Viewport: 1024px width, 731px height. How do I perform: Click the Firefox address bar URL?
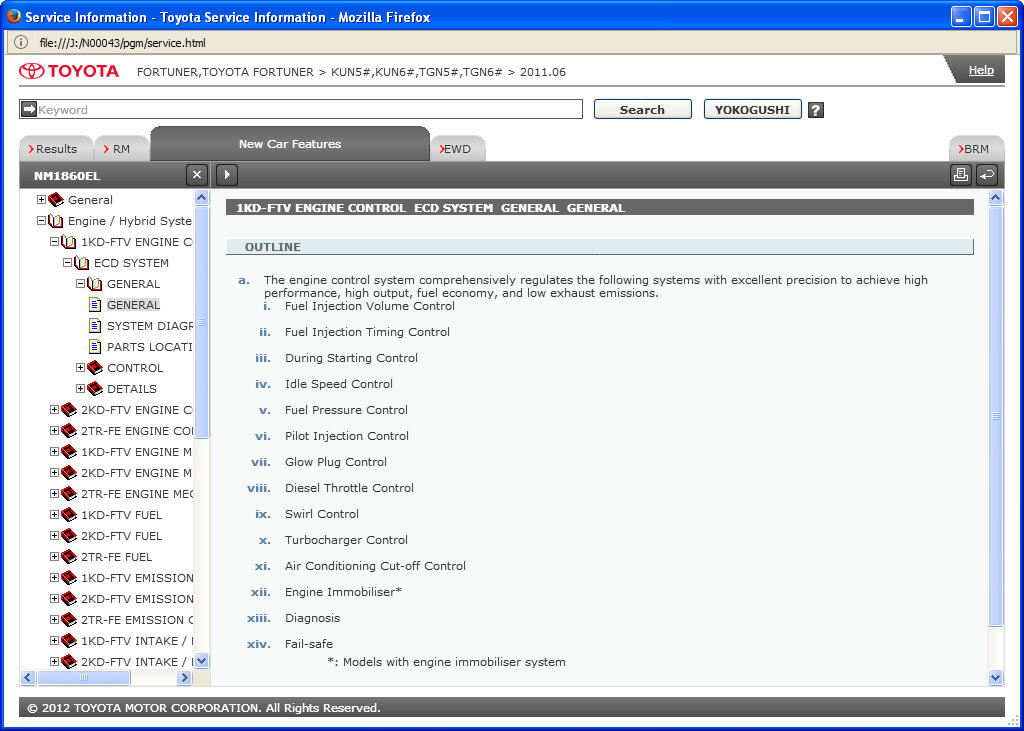pos(122,43)
